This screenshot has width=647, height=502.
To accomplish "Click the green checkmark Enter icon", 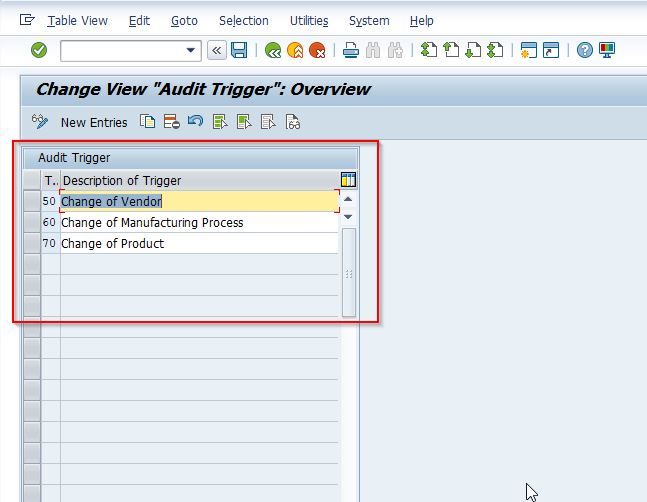I will (39, 50).
